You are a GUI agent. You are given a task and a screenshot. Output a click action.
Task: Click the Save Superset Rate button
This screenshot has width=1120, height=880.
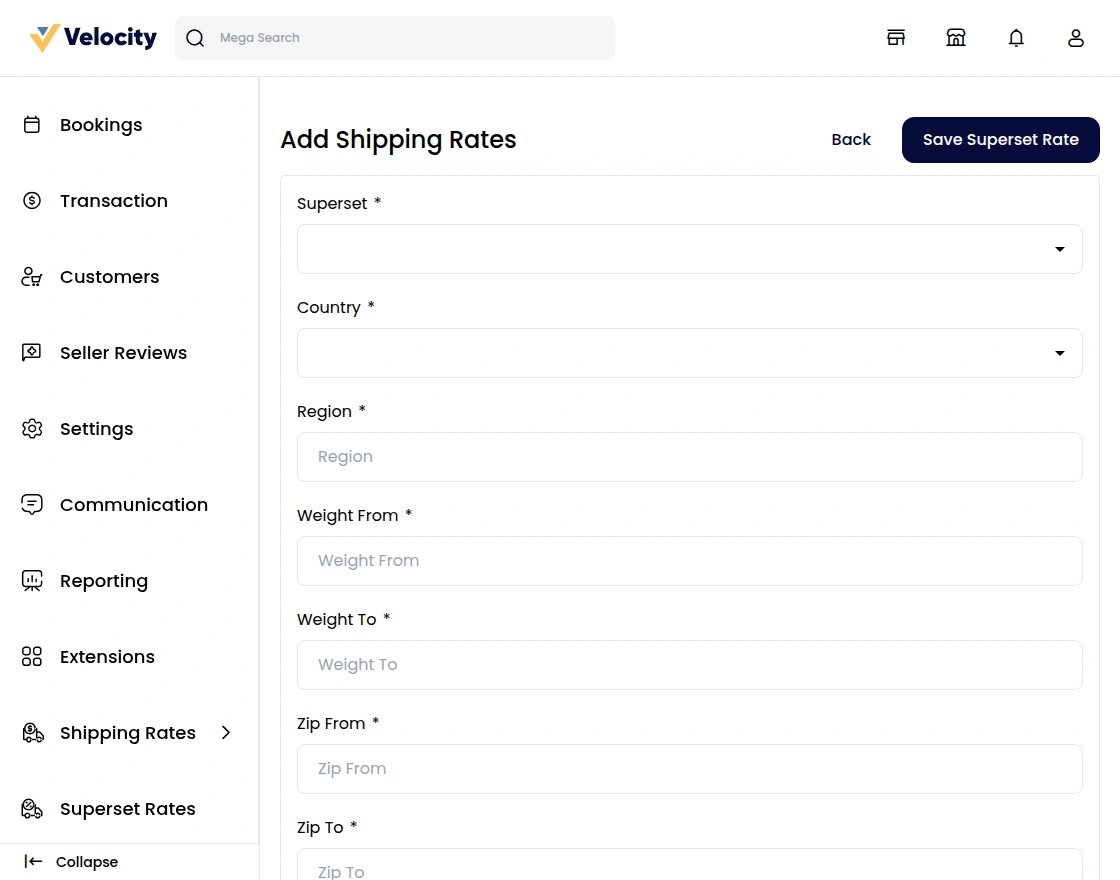(1000, 140)
